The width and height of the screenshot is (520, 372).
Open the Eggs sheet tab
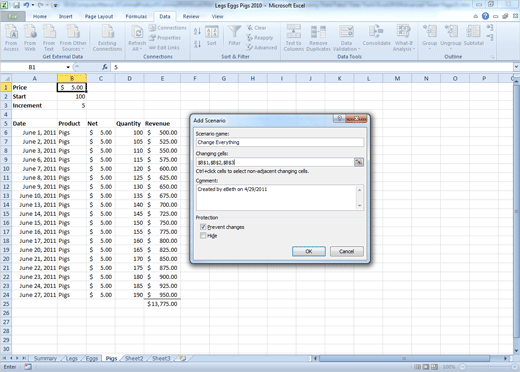(x=92, y=358)
